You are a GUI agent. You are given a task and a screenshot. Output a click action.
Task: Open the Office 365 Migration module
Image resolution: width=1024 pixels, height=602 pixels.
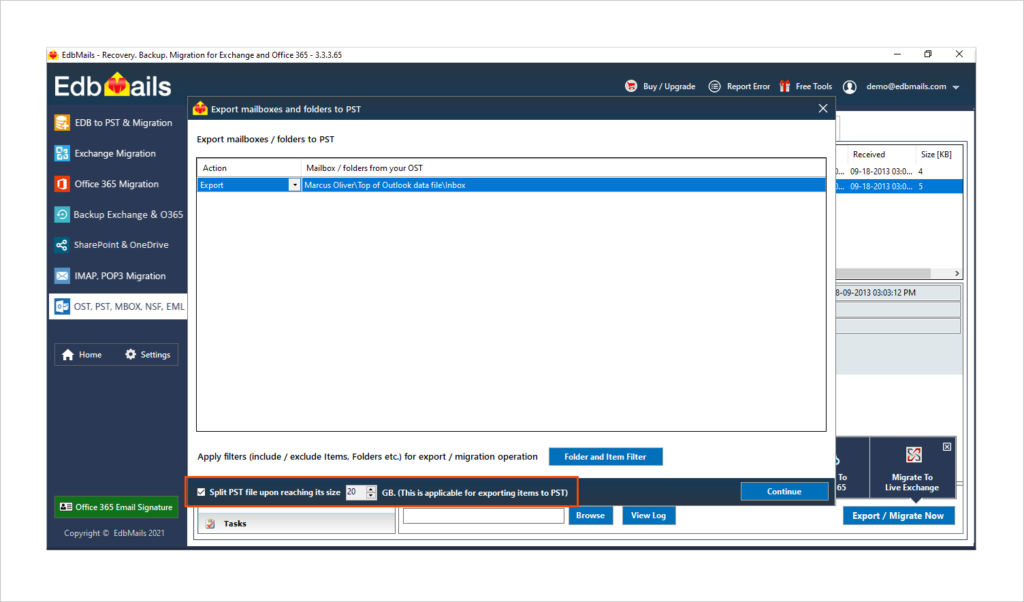107,184
